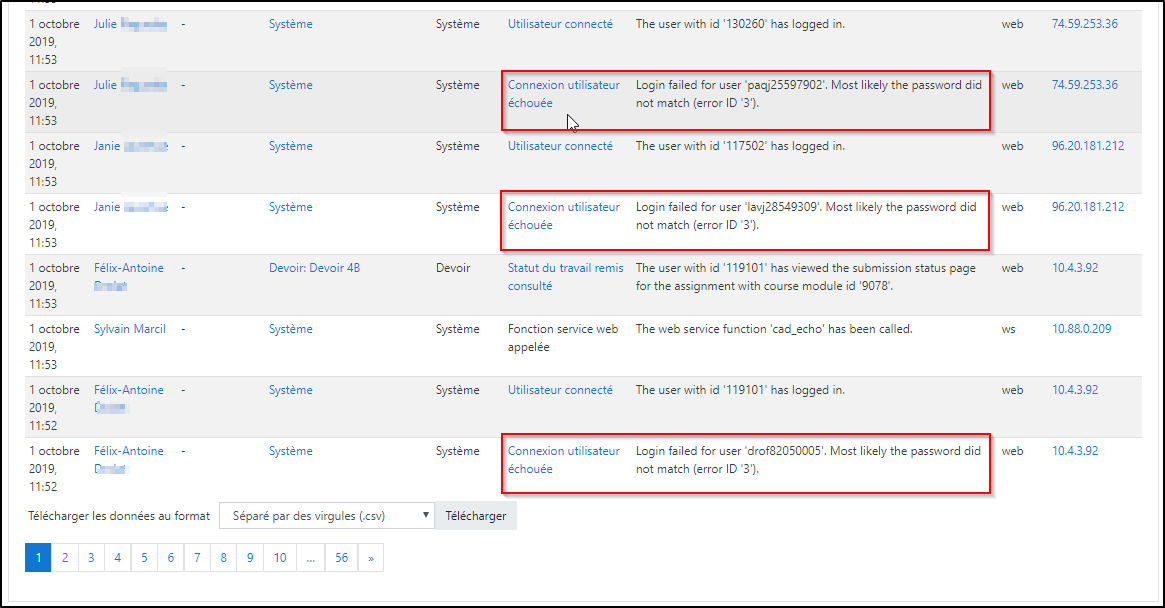Jump to last page 56

pyautogui.click(x=342, y=558)
